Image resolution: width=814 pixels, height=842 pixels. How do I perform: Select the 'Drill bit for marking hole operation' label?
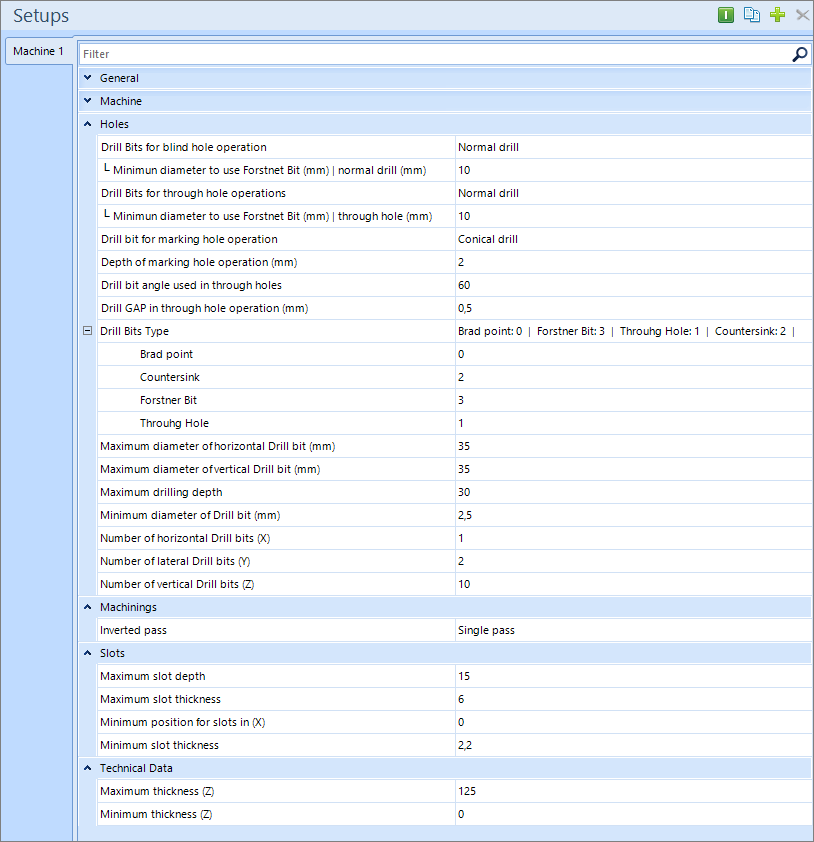[189, 239]
